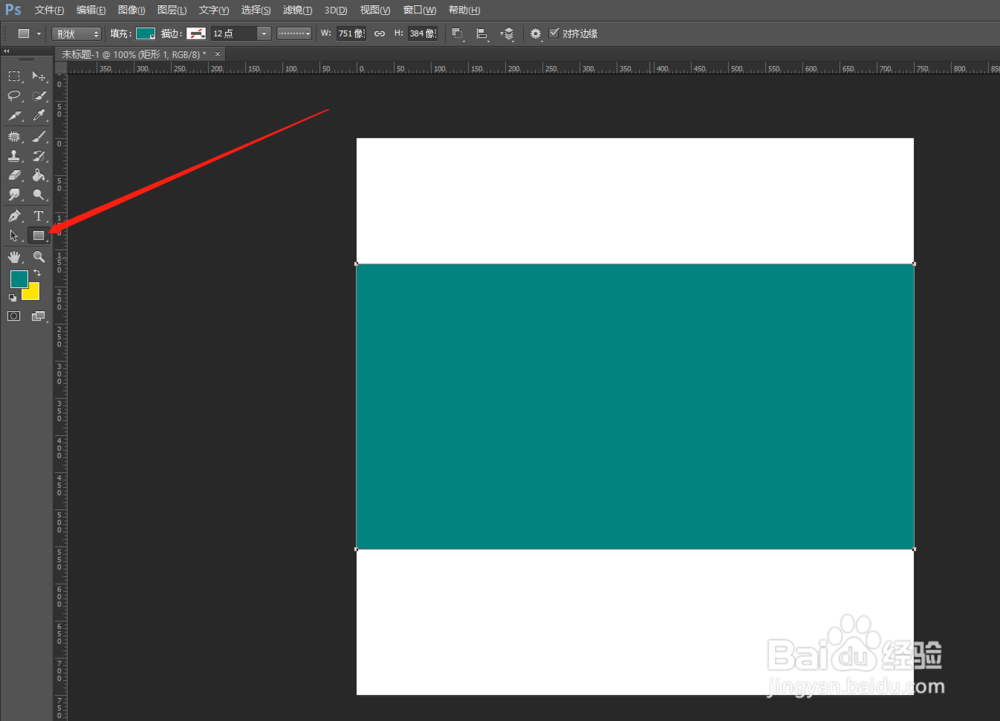Collapse the toolbox panel with double arrows

6,51
